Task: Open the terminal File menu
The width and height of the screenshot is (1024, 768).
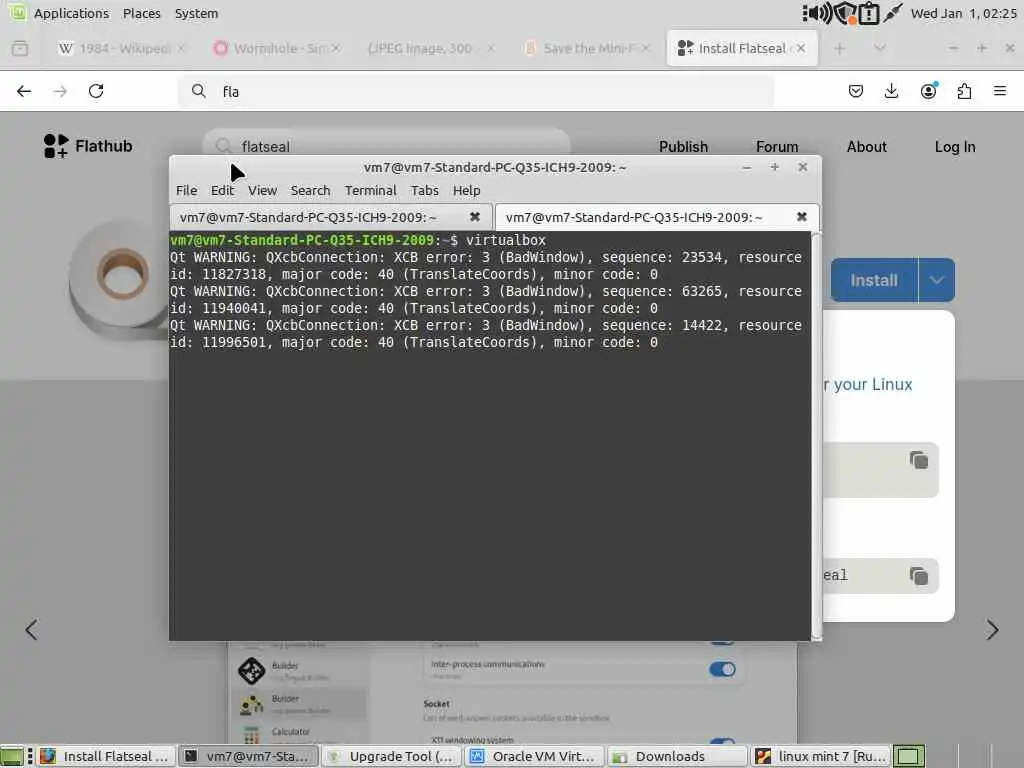Action: 186,190
